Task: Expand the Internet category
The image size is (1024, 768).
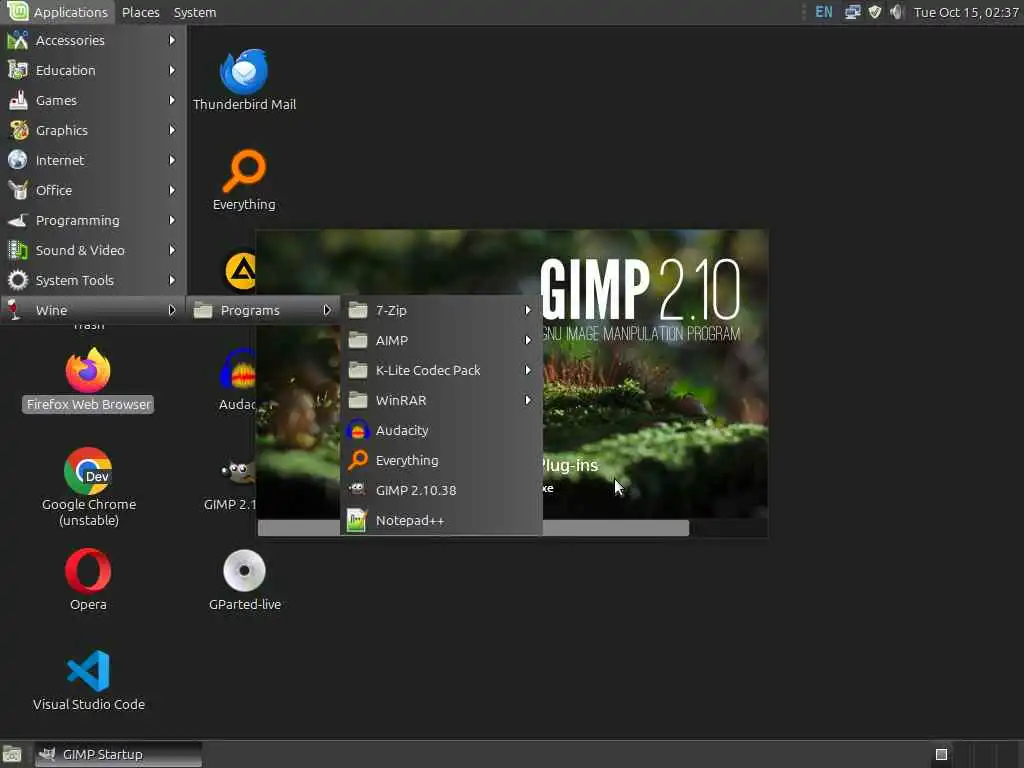Action: [93, 161]
